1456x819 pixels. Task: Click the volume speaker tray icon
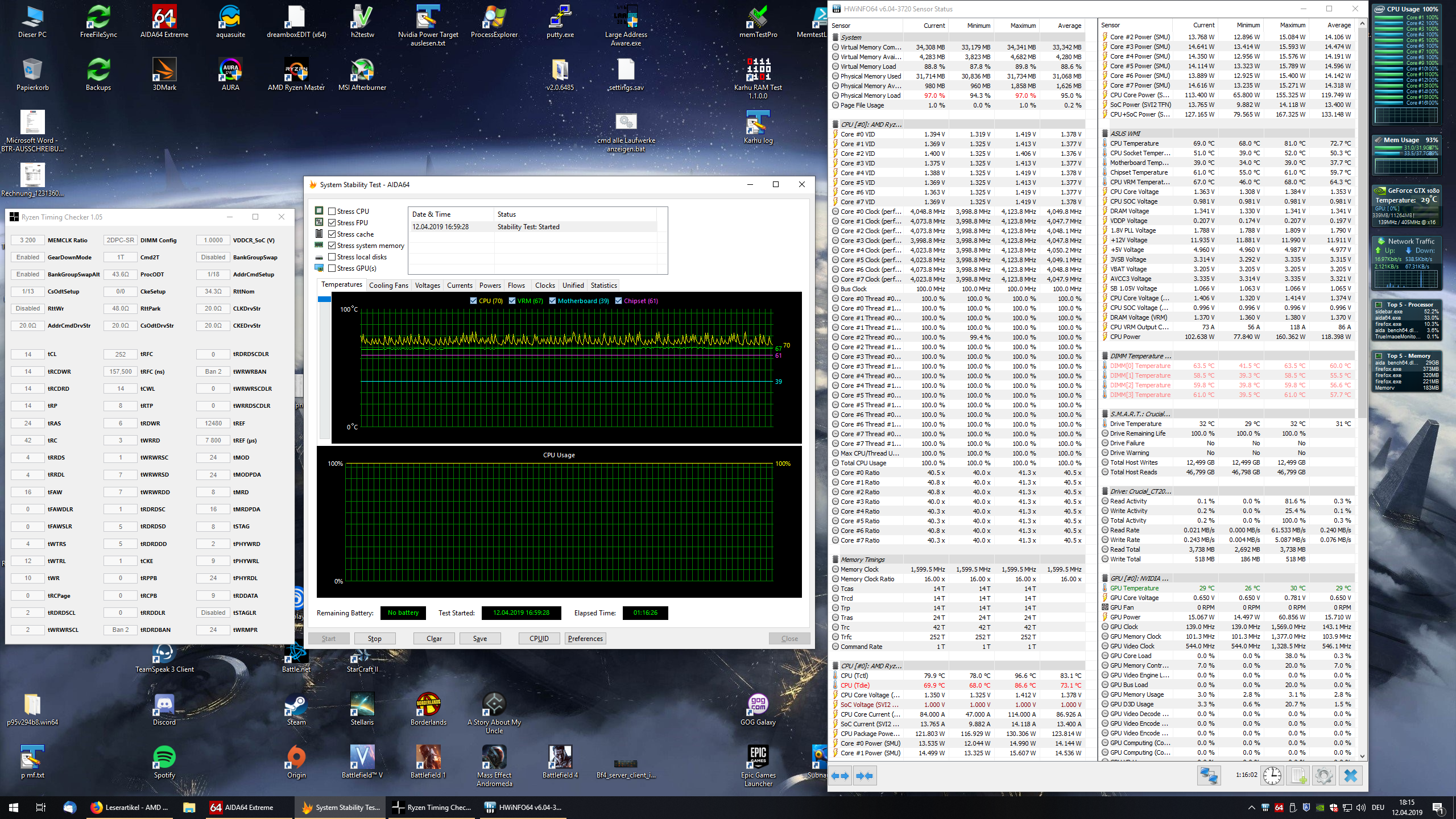(x=1361, y=807)
